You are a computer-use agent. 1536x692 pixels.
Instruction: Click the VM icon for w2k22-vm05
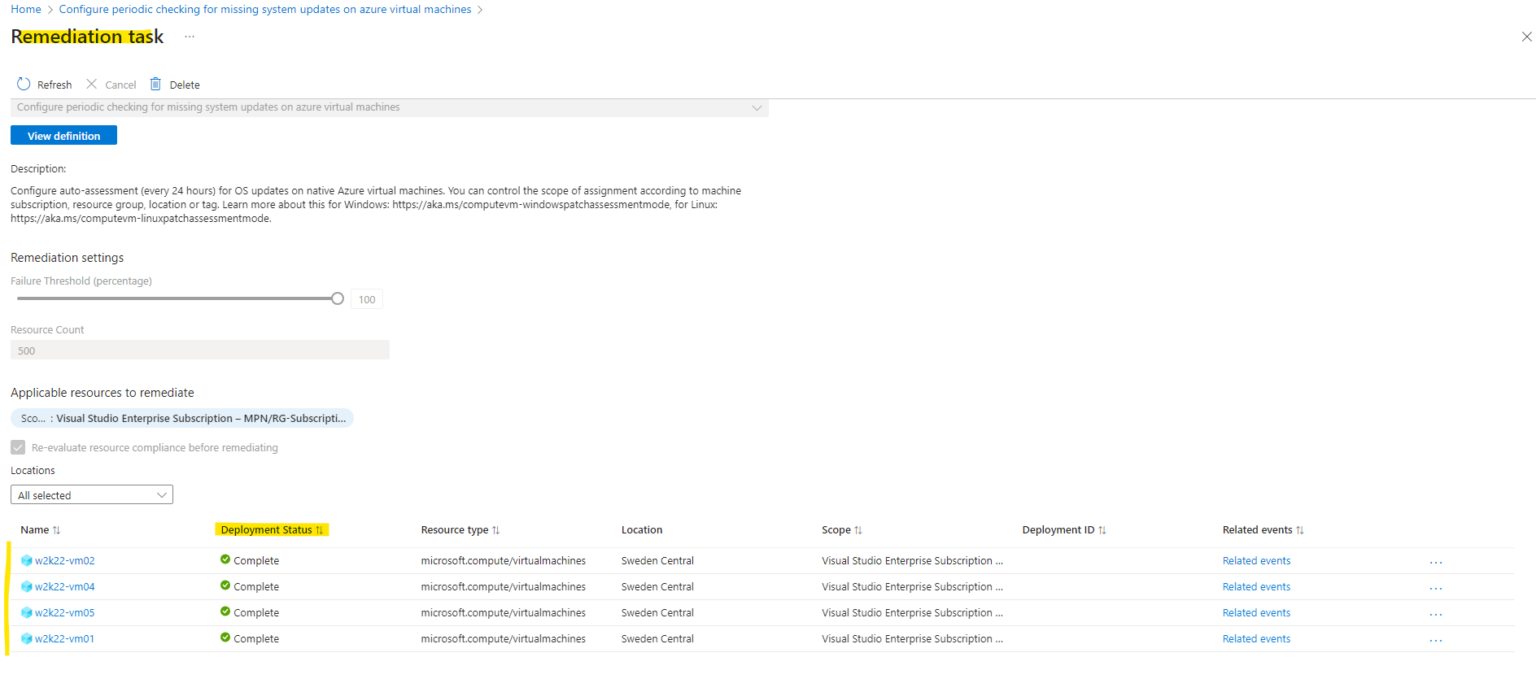point(27,613)
